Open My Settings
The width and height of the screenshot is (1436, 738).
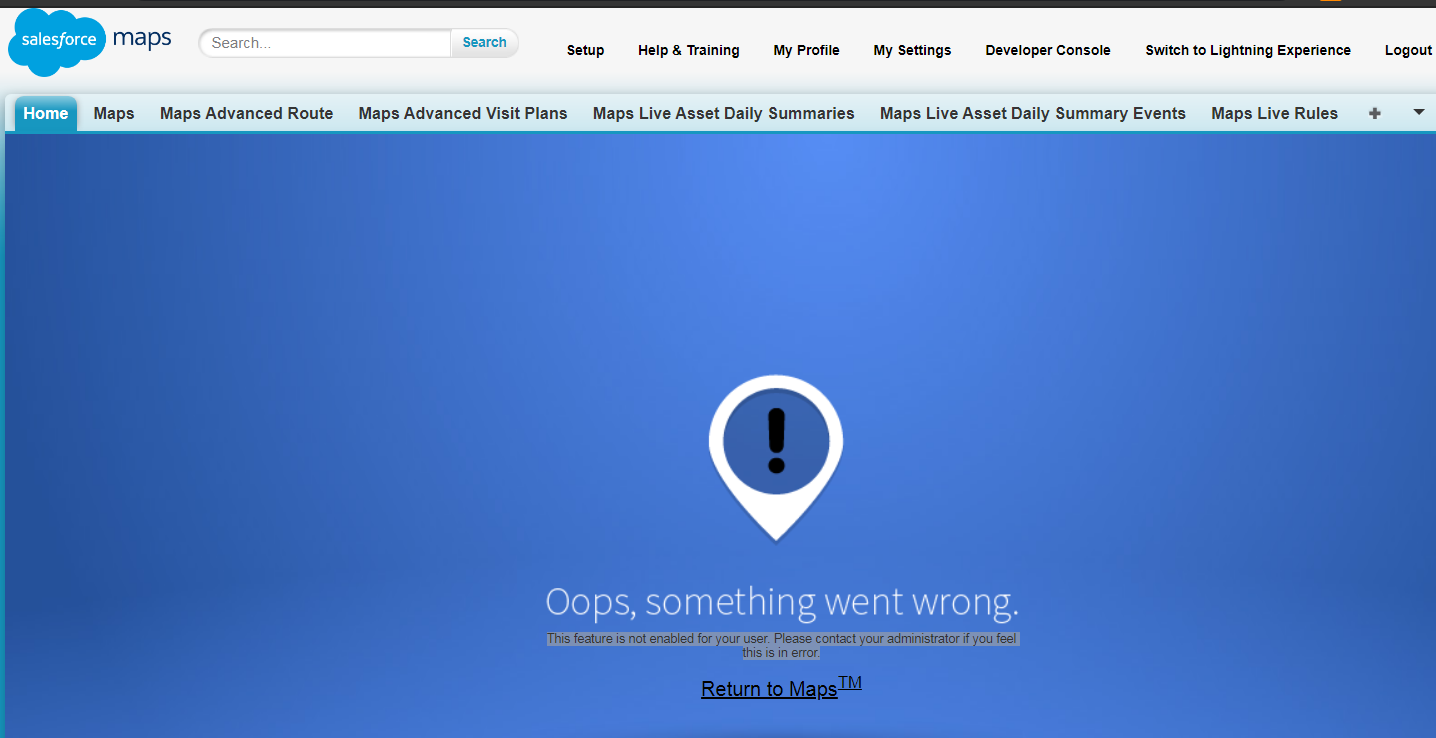pyautogui.click(x=913, y=50)
